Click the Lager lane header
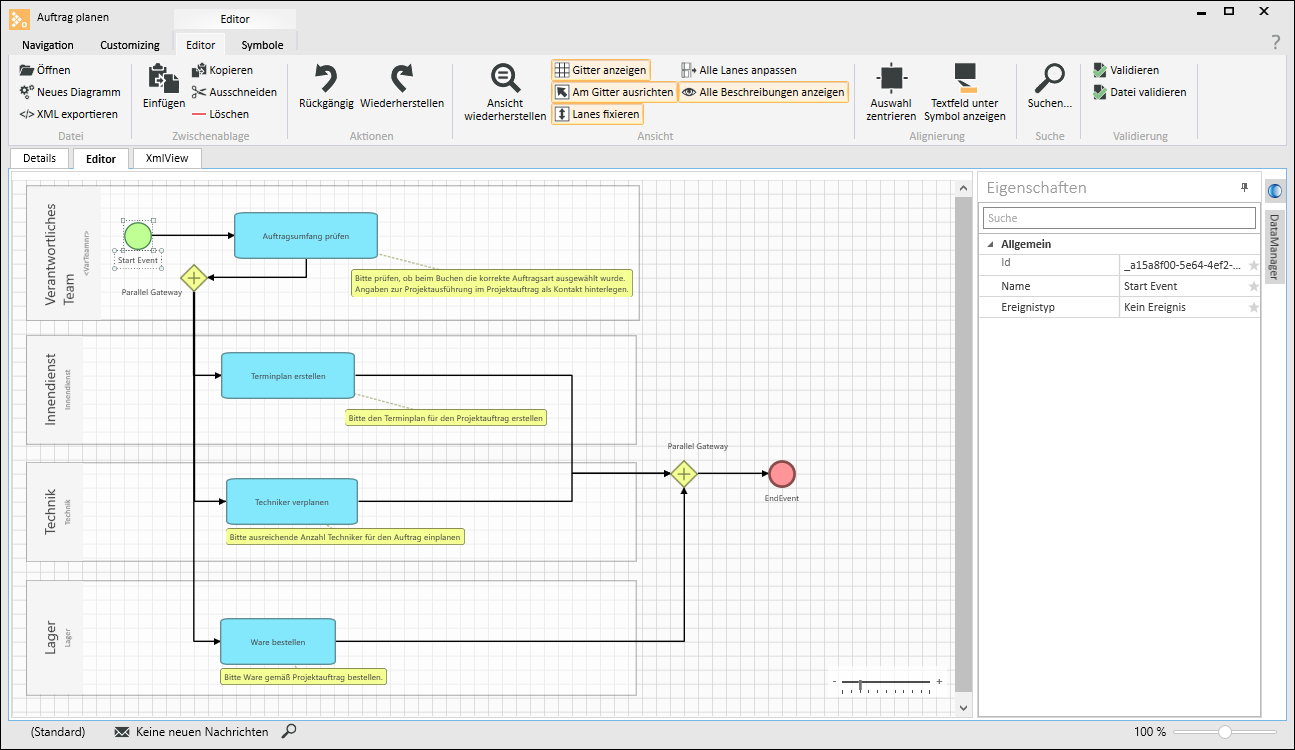Image resolution: width=1295 pixels, height=750 pixels. (x=54, y=637)
